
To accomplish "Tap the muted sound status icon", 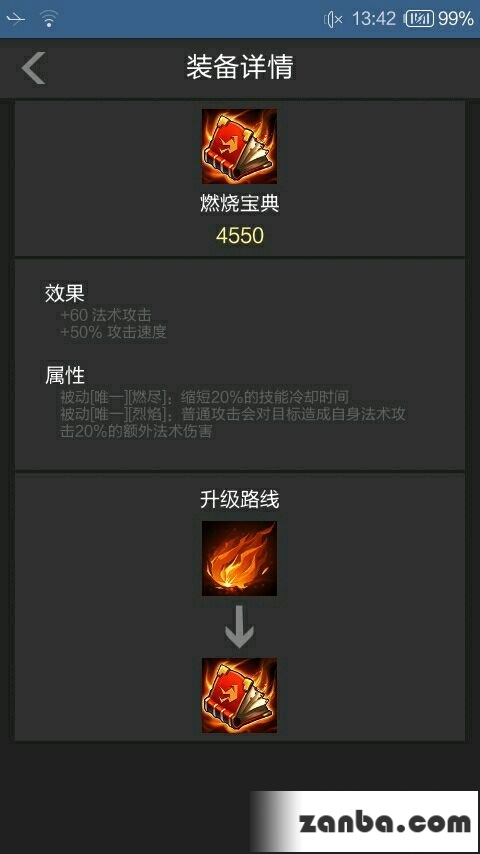I will [333, 20].
